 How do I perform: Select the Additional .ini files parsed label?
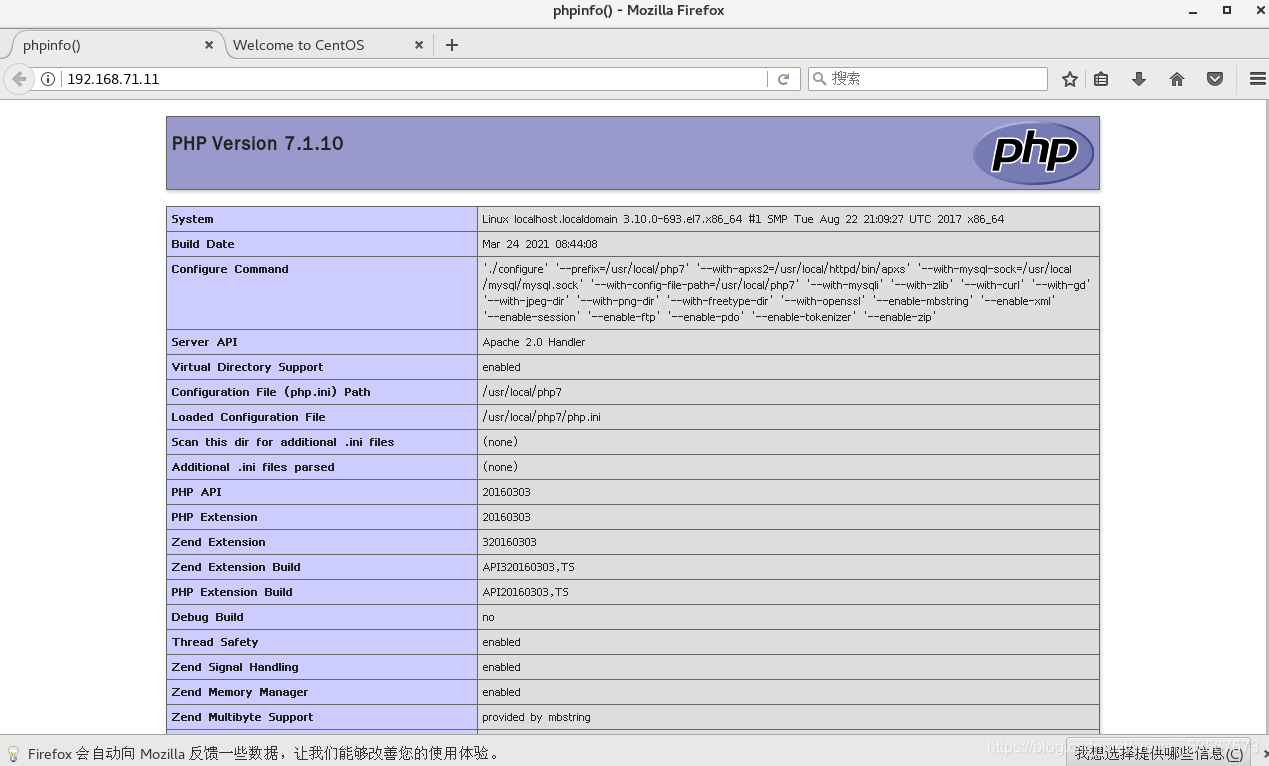tap(253, 467)
